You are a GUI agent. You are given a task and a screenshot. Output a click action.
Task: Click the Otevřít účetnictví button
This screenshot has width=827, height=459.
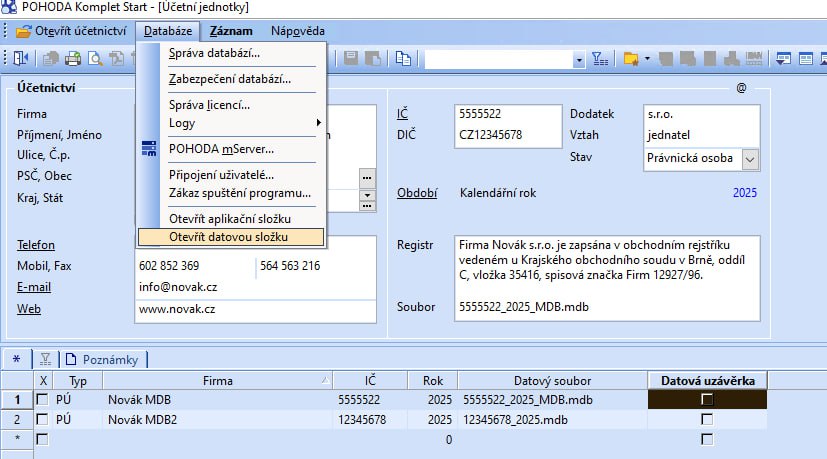(x=71, y=31)
